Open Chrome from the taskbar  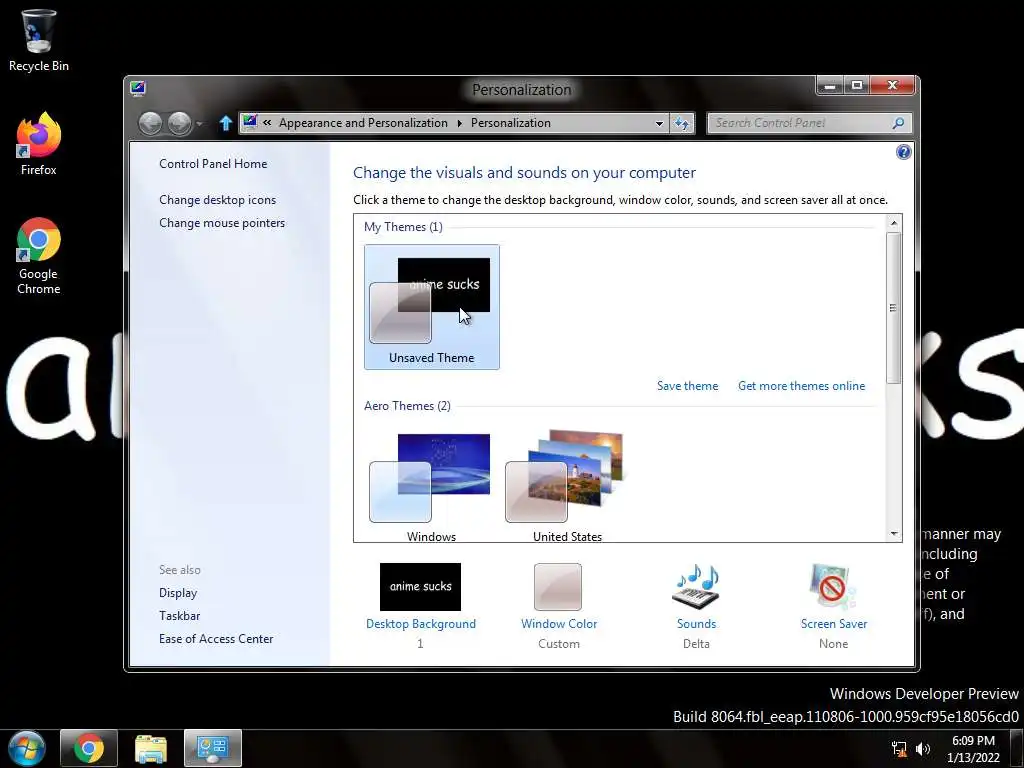(89, 748)
